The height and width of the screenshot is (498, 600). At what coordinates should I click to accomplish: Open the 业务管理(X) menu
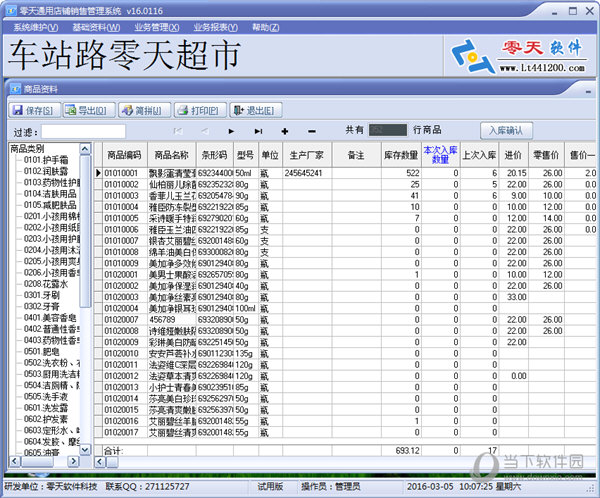[x=157, y=27]
